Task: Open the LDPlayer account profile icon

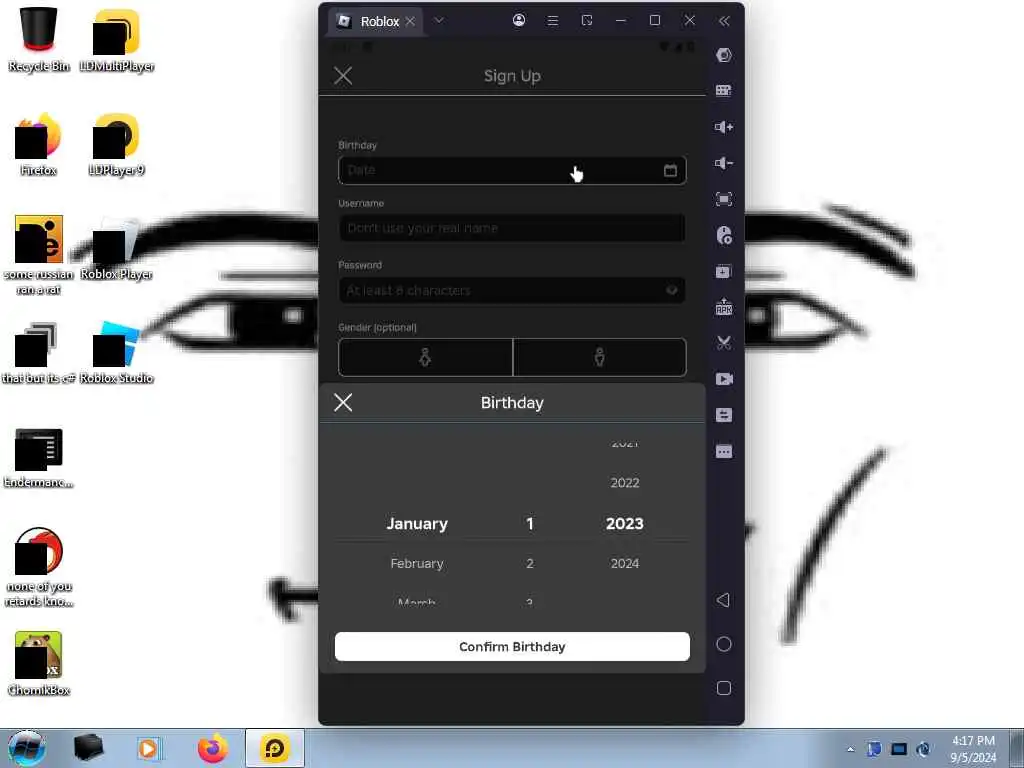Action: pos(519,20)
